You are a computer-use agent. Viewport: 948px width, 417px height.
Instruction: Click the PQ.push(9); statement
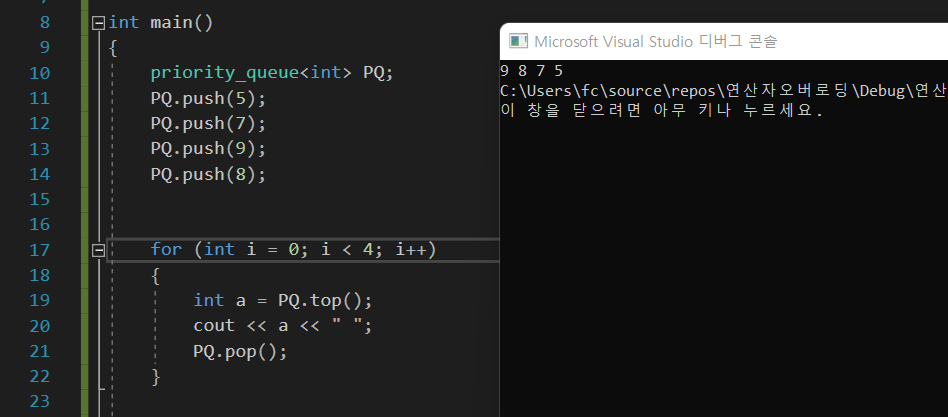click(x=208, y=149)
